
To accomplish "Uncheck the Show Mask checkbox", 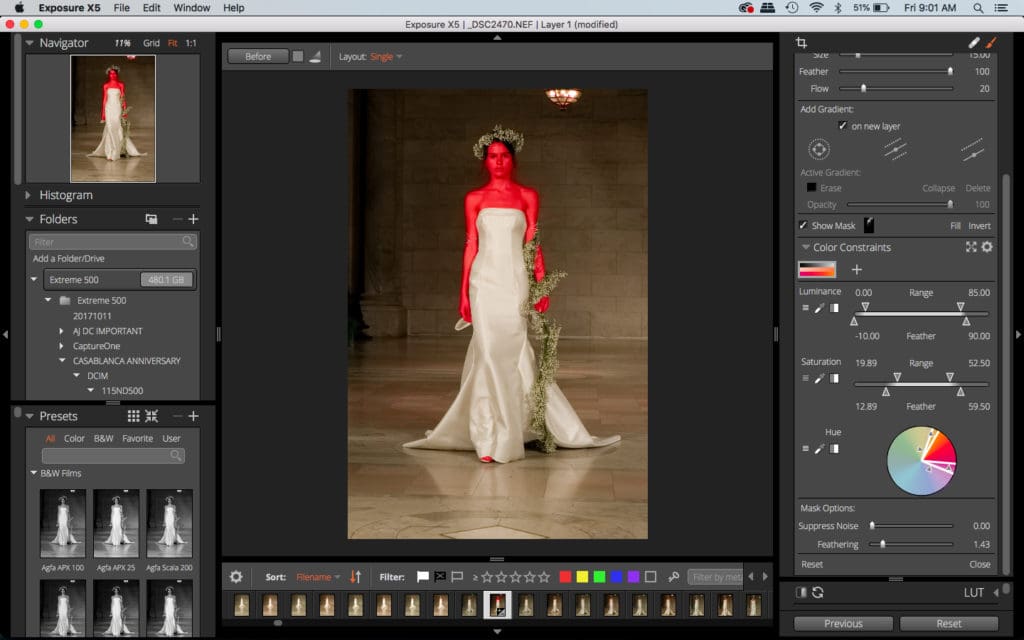I will tap(803, 226).
